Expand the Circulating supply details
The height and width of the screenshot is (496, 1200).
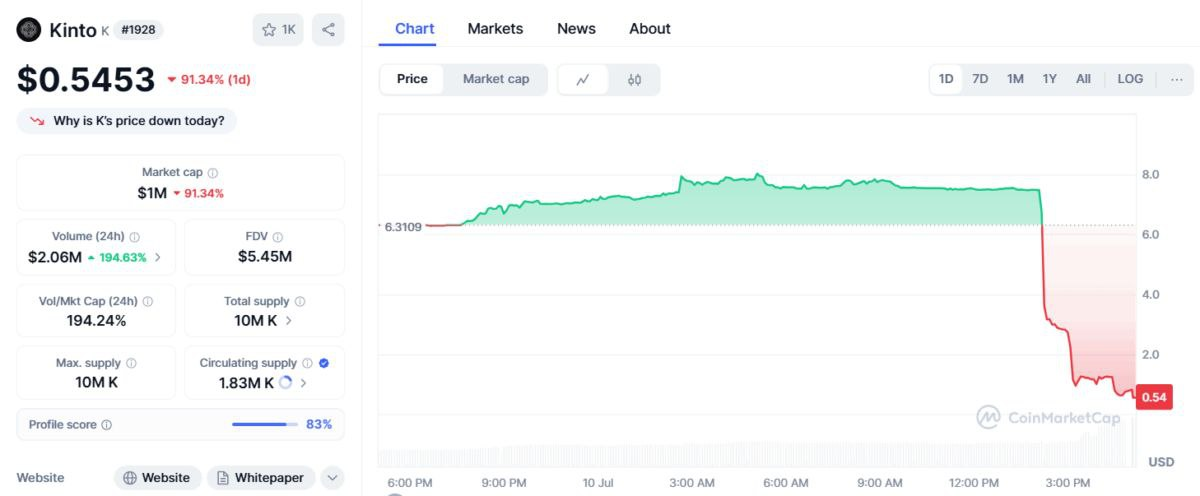tap(303, 383)
